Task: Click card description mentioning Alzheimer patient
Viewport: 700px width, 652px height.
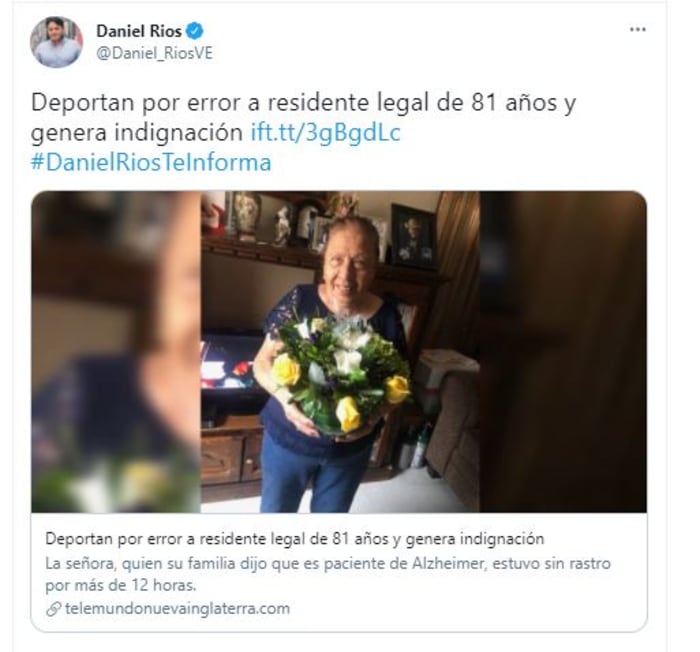Action: coord(328,574)
